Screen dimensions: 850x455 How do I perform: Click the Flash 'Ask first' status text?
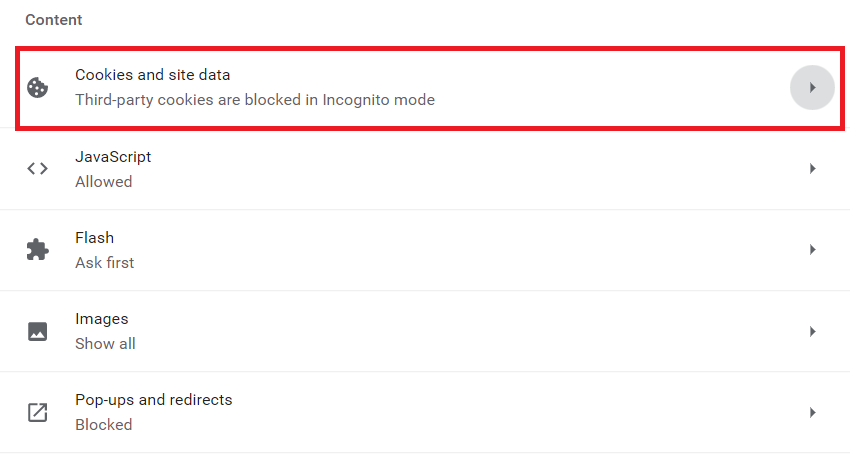(105, 263)
